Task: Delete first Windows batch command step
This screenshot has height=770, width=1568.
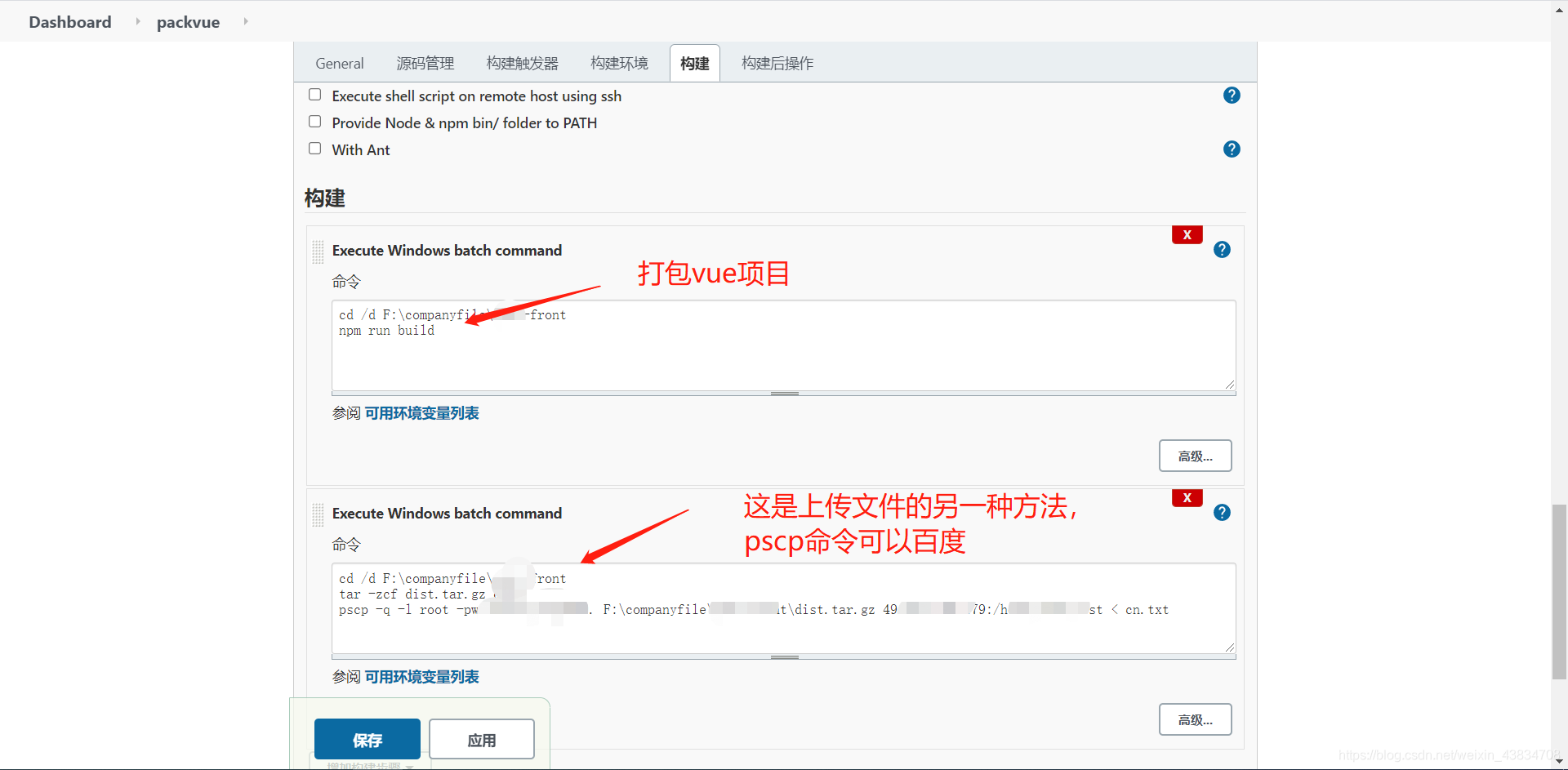Action: tap(1187, 235)
